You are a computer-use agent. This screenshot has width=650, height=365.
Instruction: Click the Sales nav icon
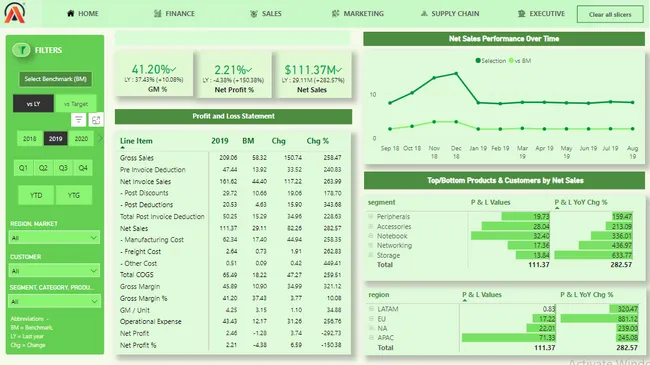254,14
